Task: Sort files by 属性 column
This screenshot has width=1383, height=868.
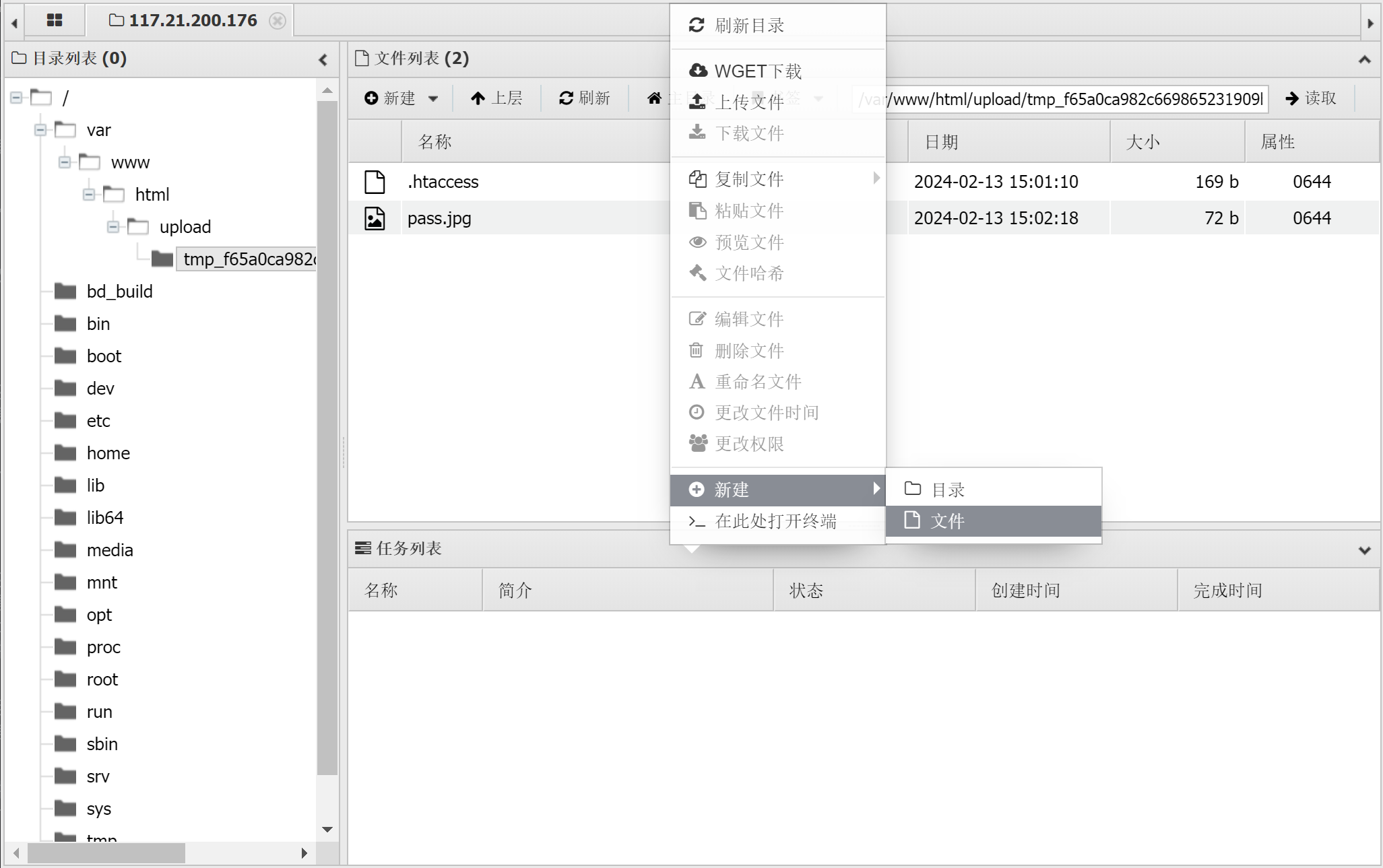Action: click(x=1311, y=141)
